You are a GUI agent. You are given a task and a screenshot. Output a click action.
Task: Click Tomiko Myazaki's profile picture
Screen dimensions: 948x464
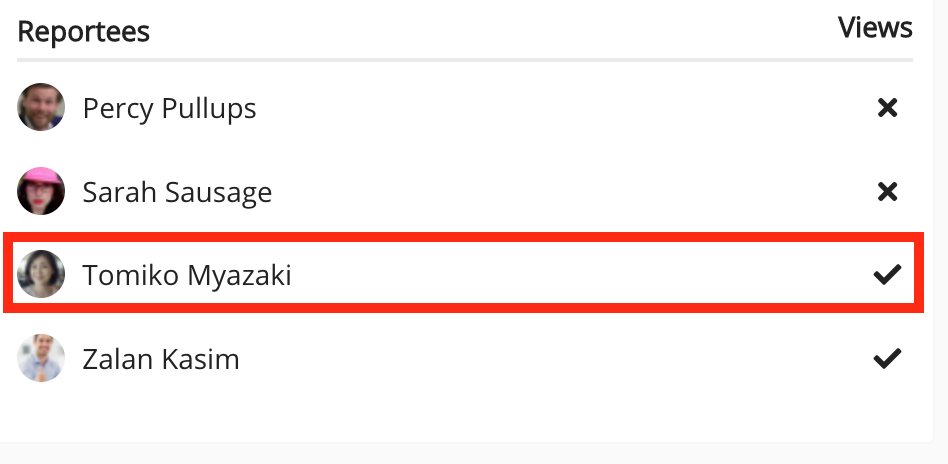pyautogui.click(x=41, y=274)
